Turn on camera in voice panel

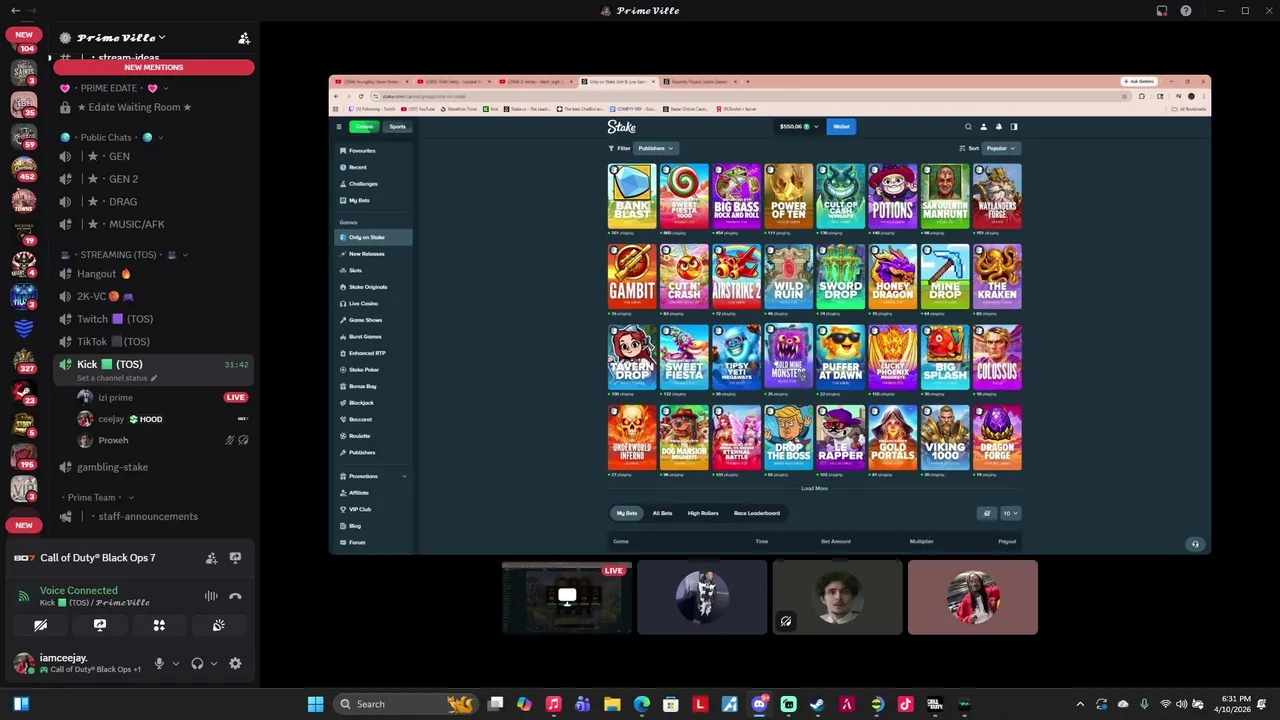(x=40, y=625)
